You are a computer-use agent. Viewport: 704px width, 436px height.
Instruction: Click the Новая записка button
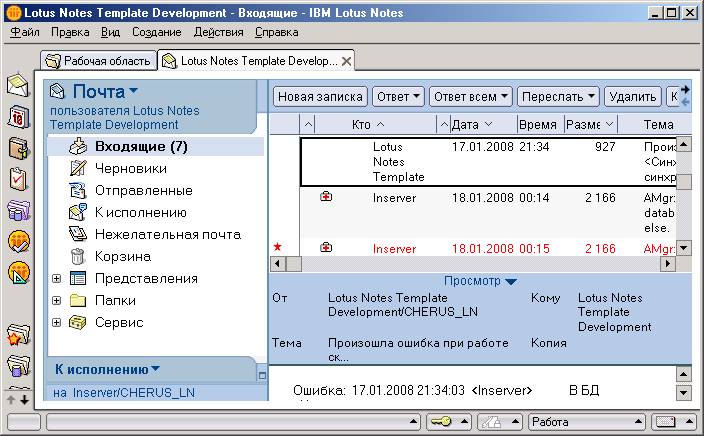point(320,97)
